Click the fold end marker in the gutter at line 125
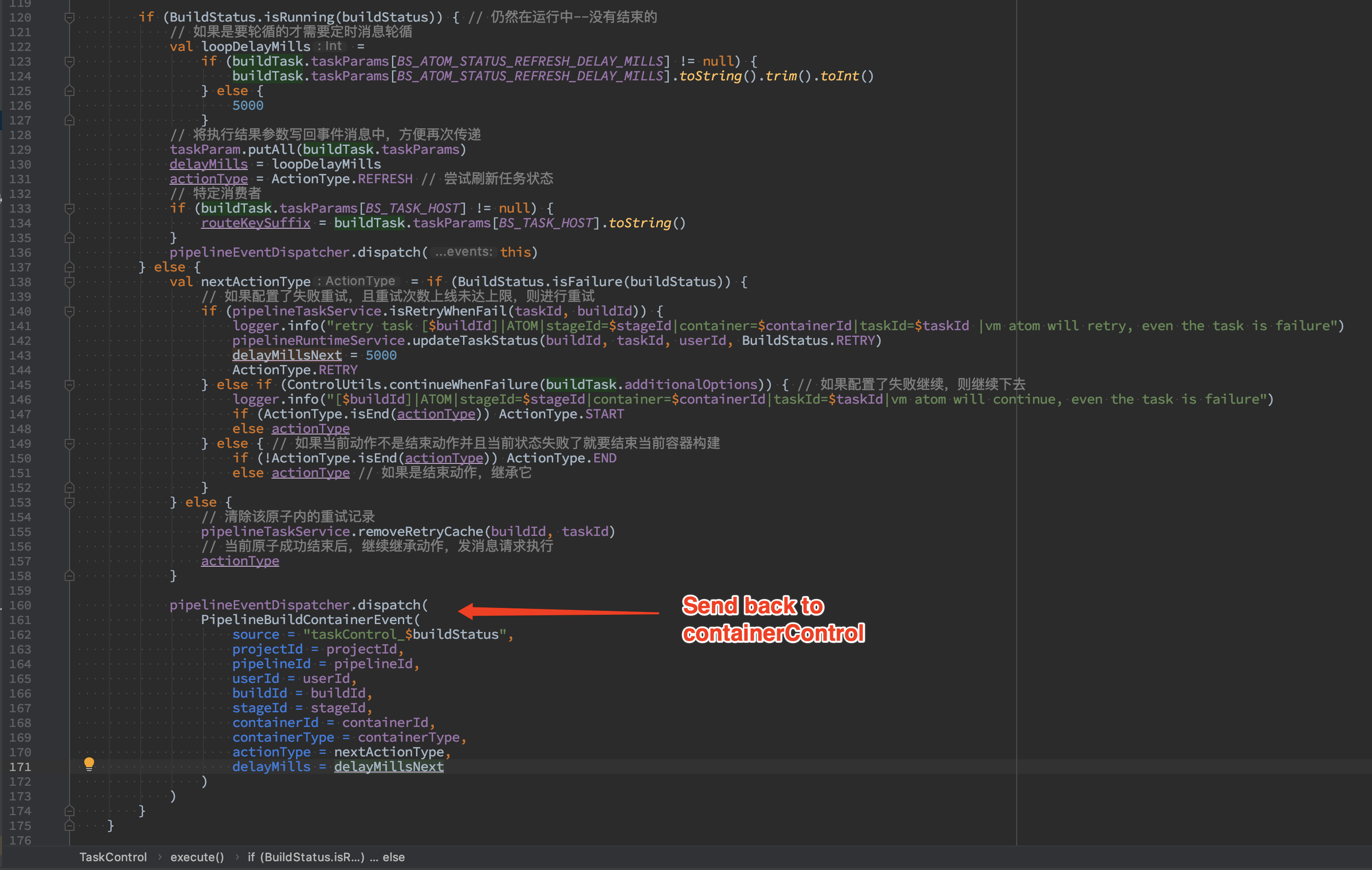 69,90
